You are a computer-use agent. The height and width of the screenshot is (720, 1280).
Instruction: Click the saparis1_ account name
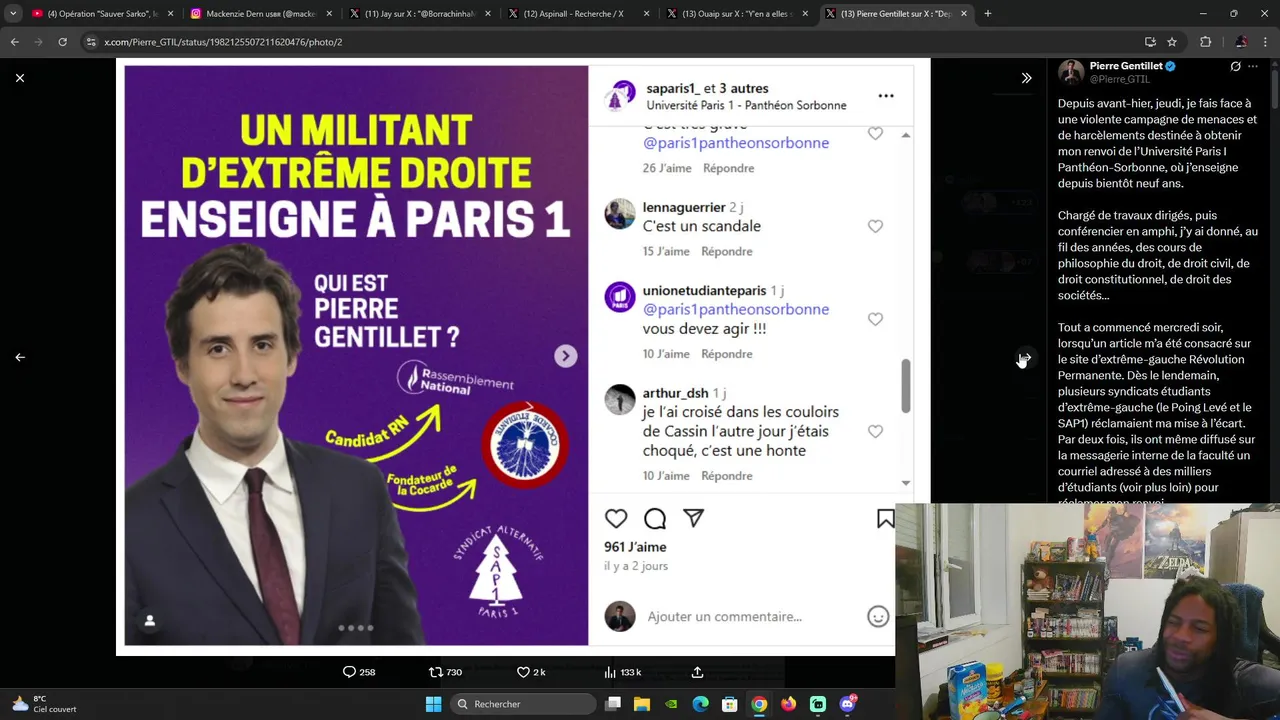tap(673, 88)
